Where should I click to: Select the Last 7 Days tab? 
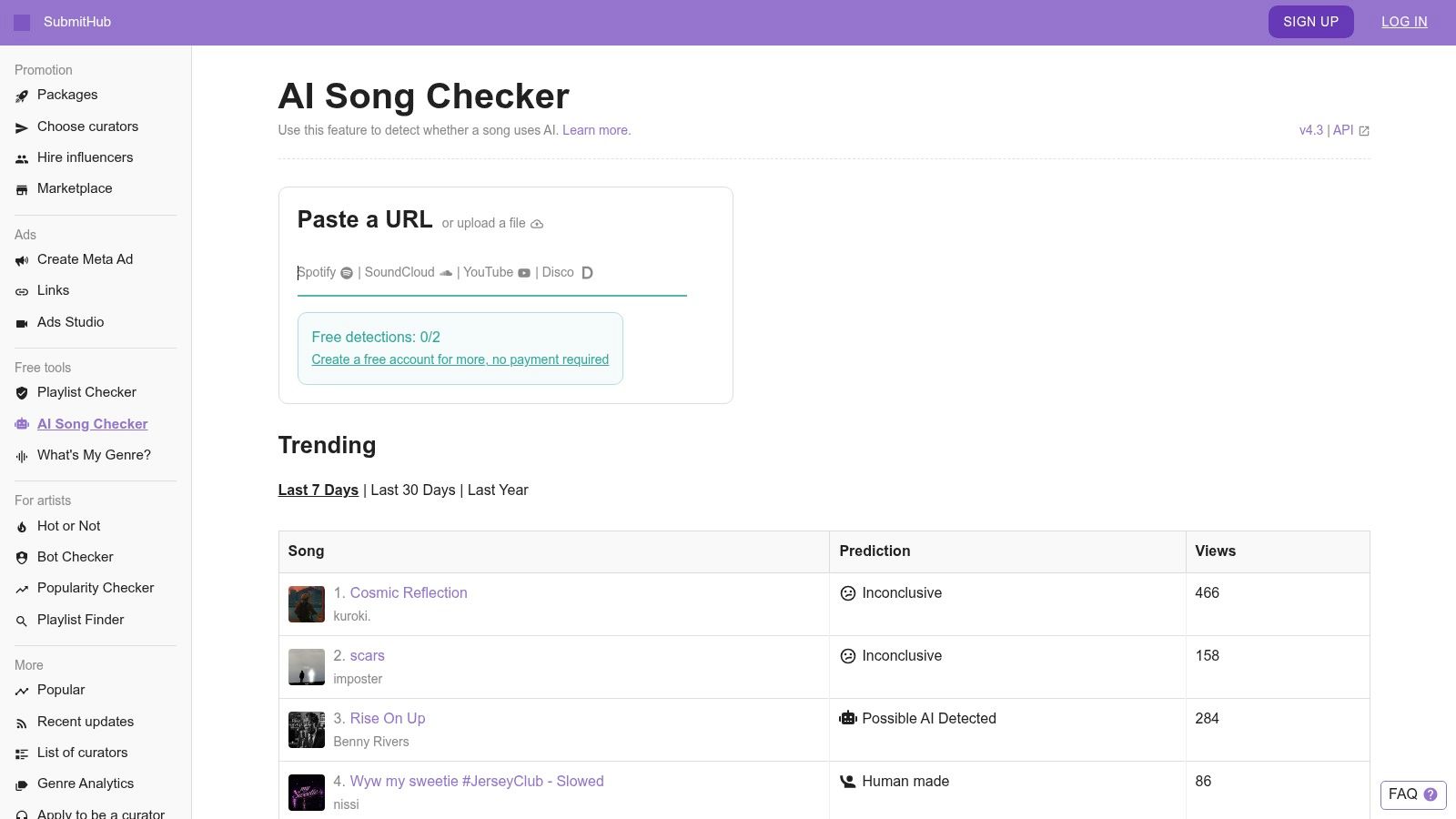coord(318,490)
